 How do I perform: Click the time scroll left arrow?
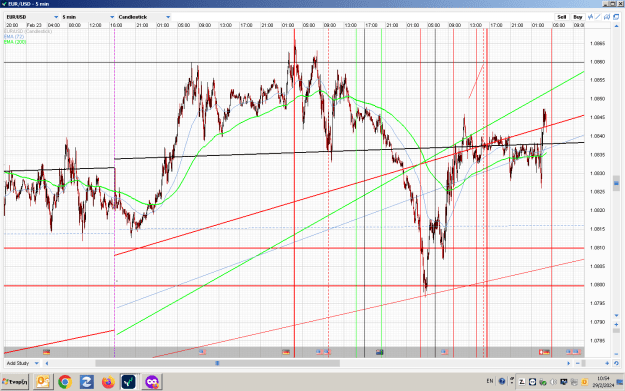47,363
